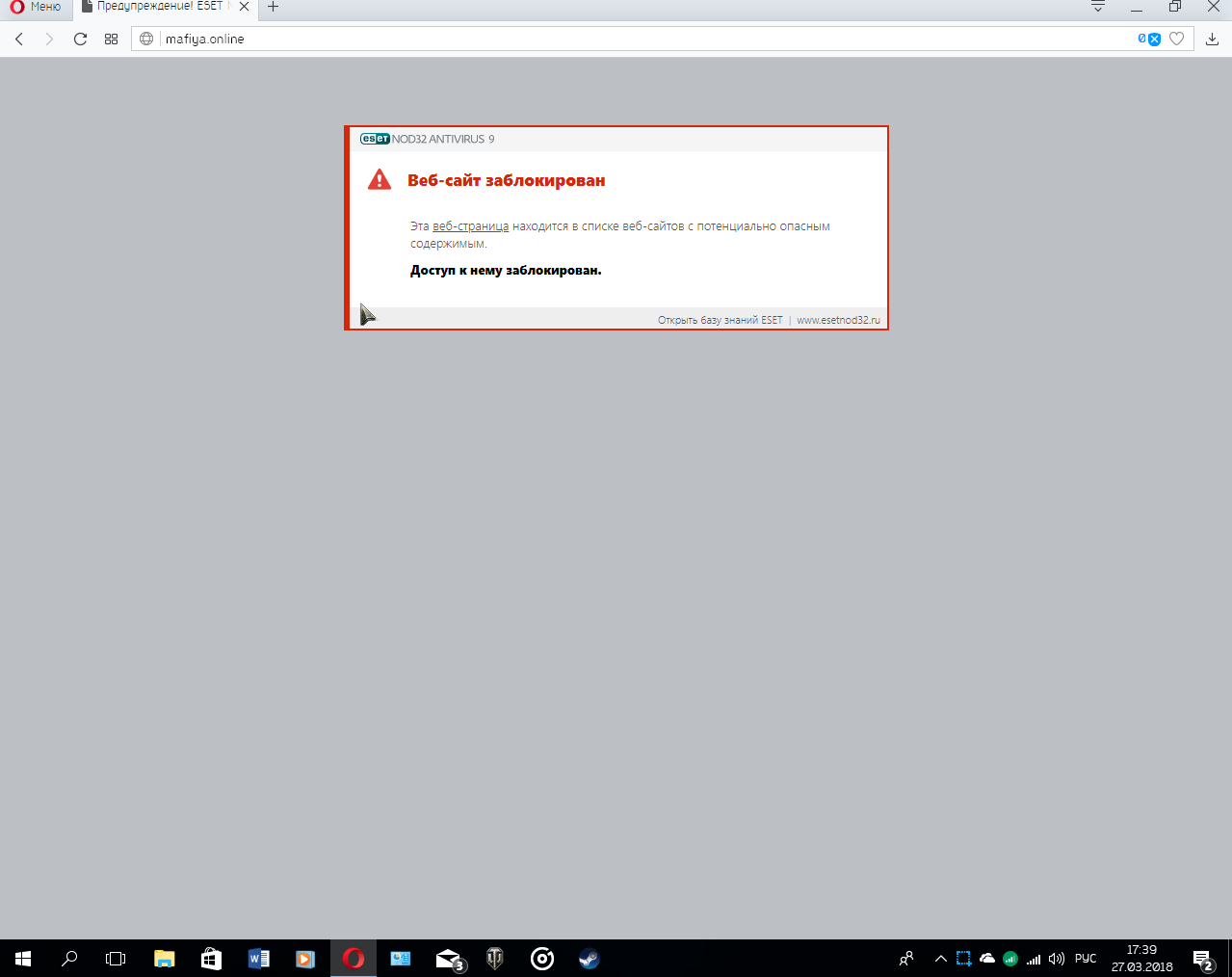This screenshot has height=977, width=1232.
Task: Select the "Предупреждение! ESET" tab
Action: (x=159, y=7)
